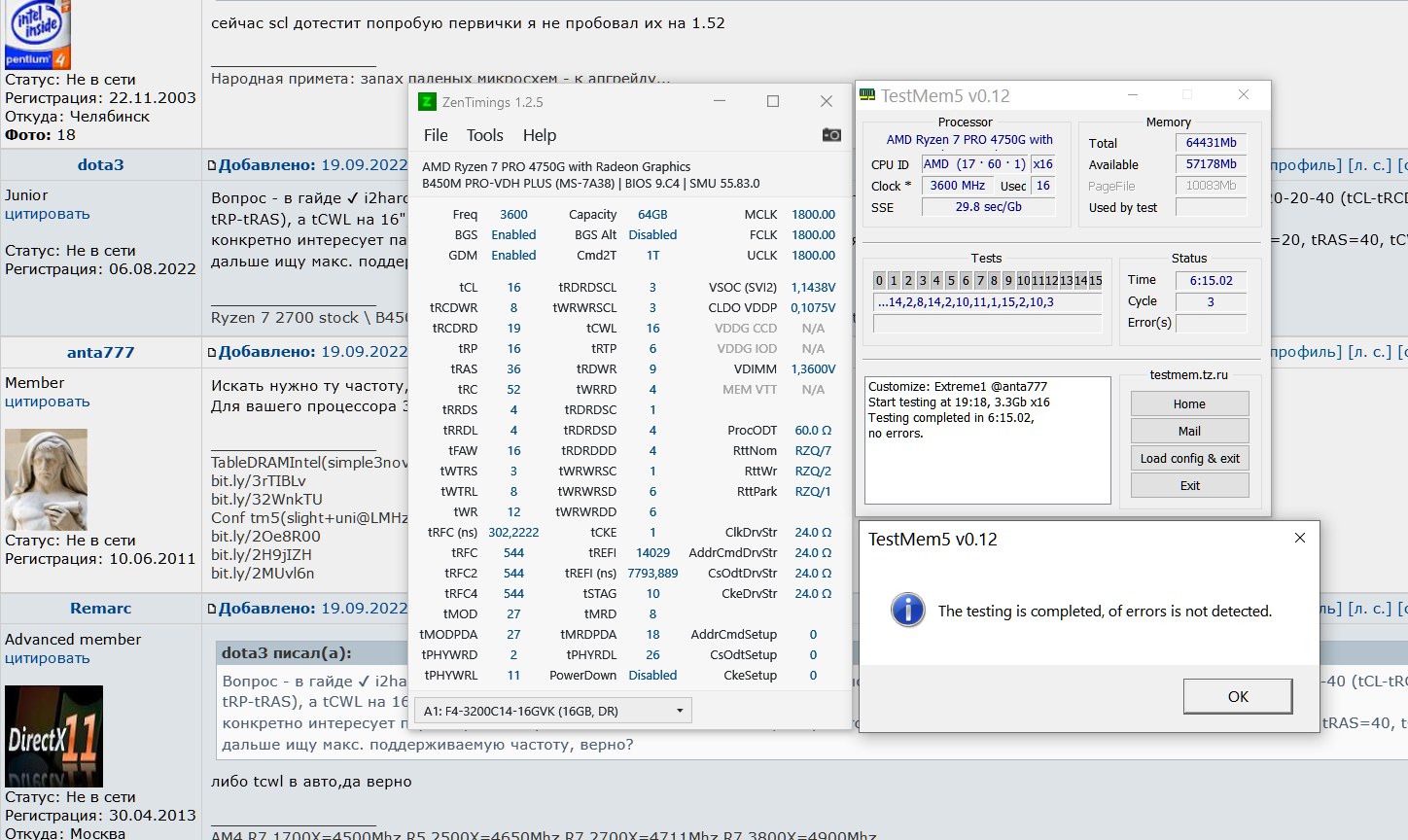Click the Mail button in TestMem5
The width and height of the screenshot is (1408, 840).
(1189, 431)
